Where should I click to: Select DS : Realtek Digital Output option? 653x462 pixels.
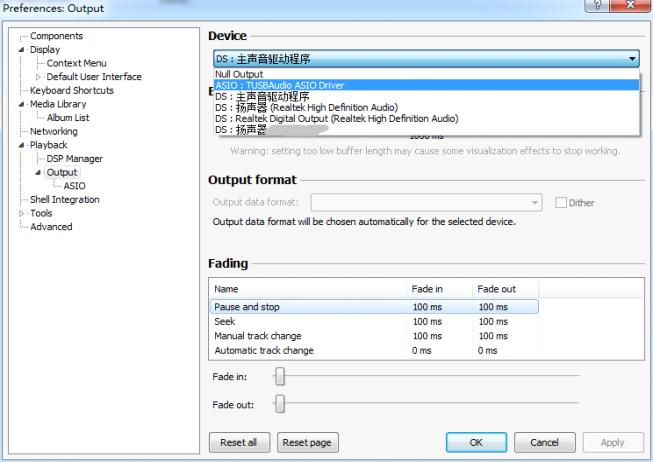336,118
